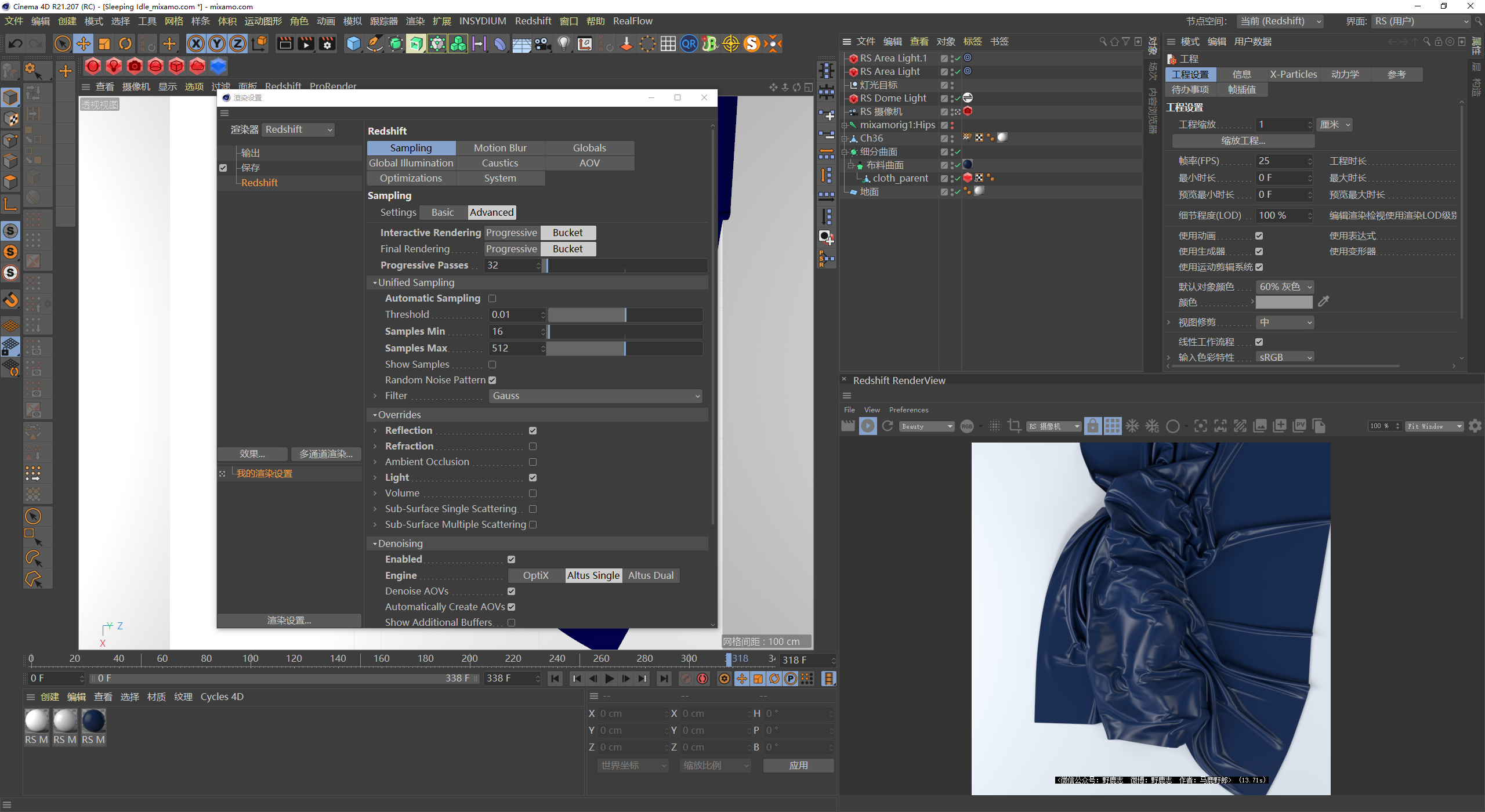The image size is (1485, 812).
Task: Start Redshift RenderView IPR play button
Action: [x=868, y=426]
